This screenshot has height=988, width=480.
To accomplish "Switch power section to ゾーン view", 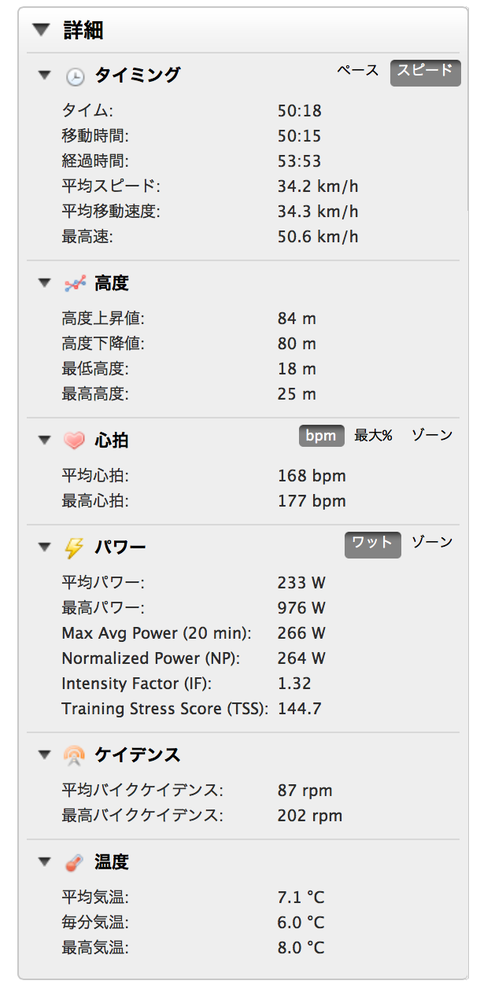I will click(432, 541).
